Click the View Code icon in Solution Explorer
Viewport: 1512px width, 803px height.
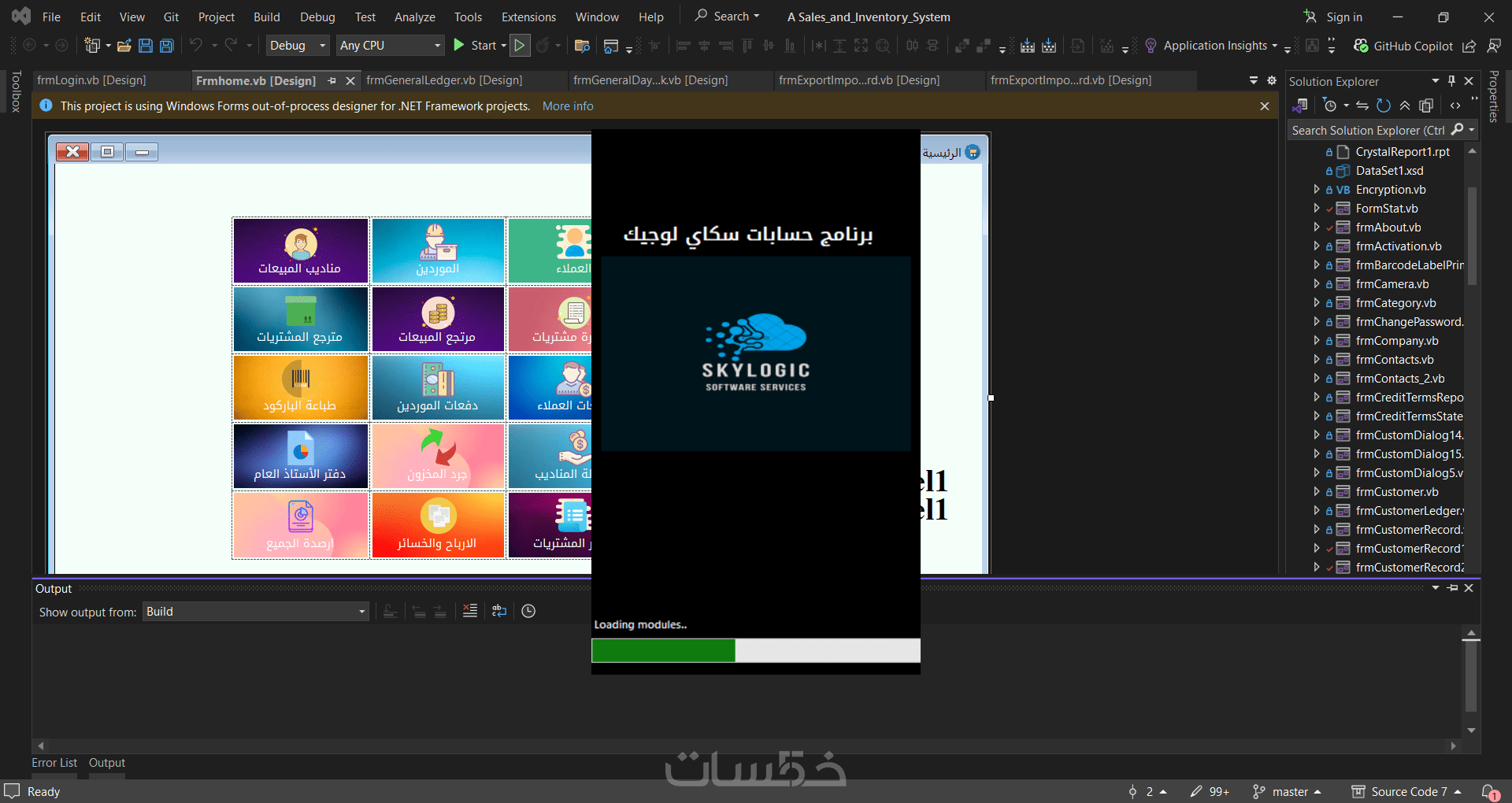(x=1455, y=105)
